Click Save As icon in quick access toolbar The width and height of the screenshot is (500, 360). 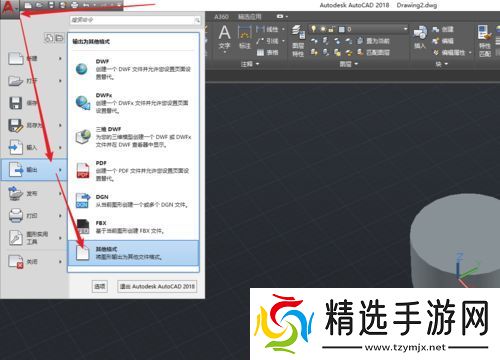(63, 5)
